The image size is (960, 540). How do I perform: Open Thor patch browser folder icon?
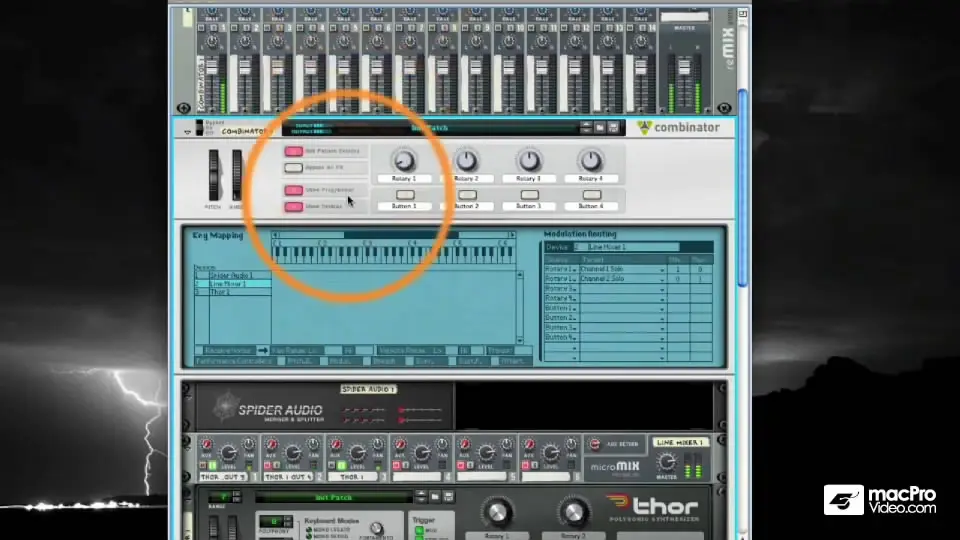[435, 497]
